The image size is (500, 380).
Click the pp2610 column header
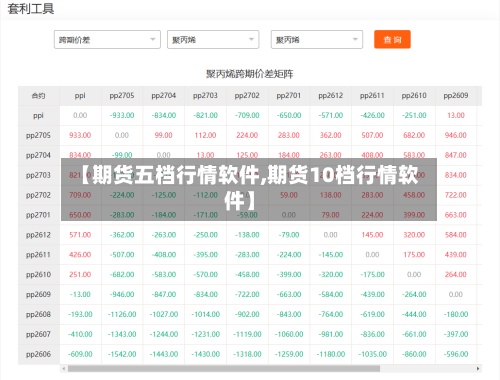click(x=414, y=96)
